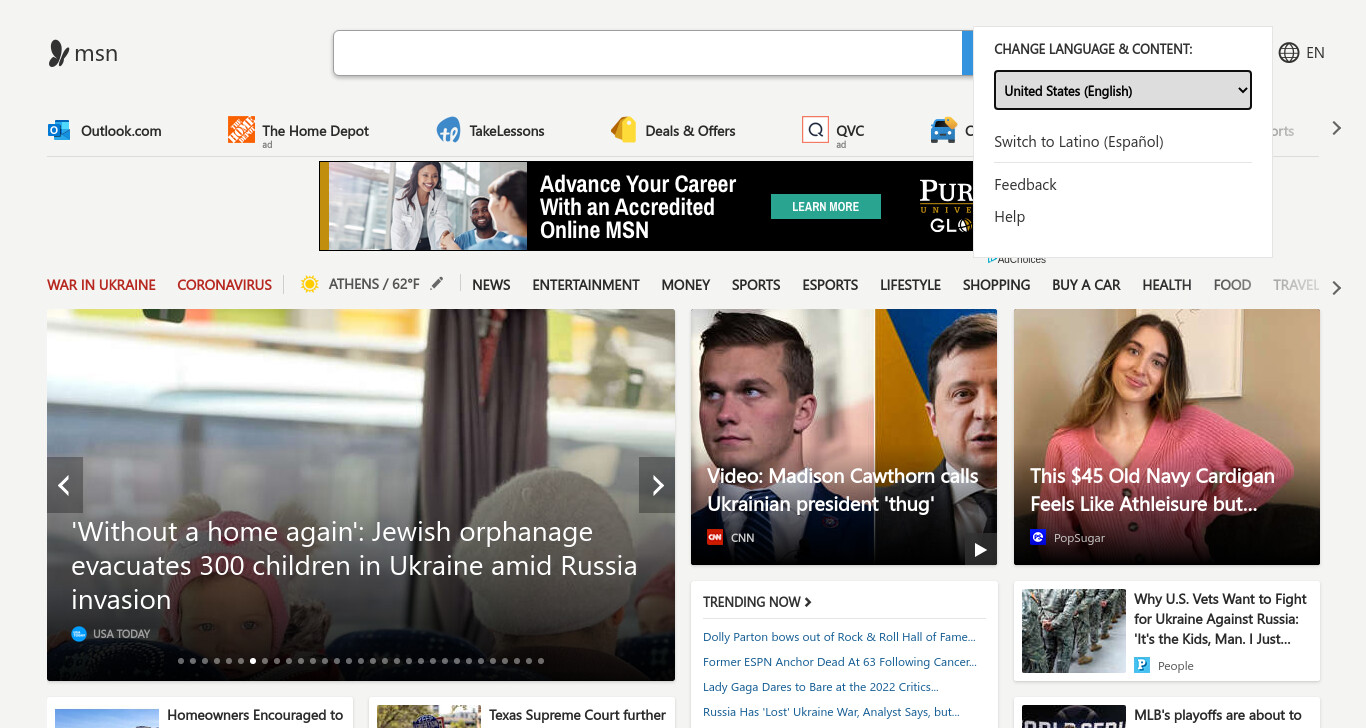Expand the Trending Now section
The height and width of the screenshot is (728, 1366).
coord(757,602)
